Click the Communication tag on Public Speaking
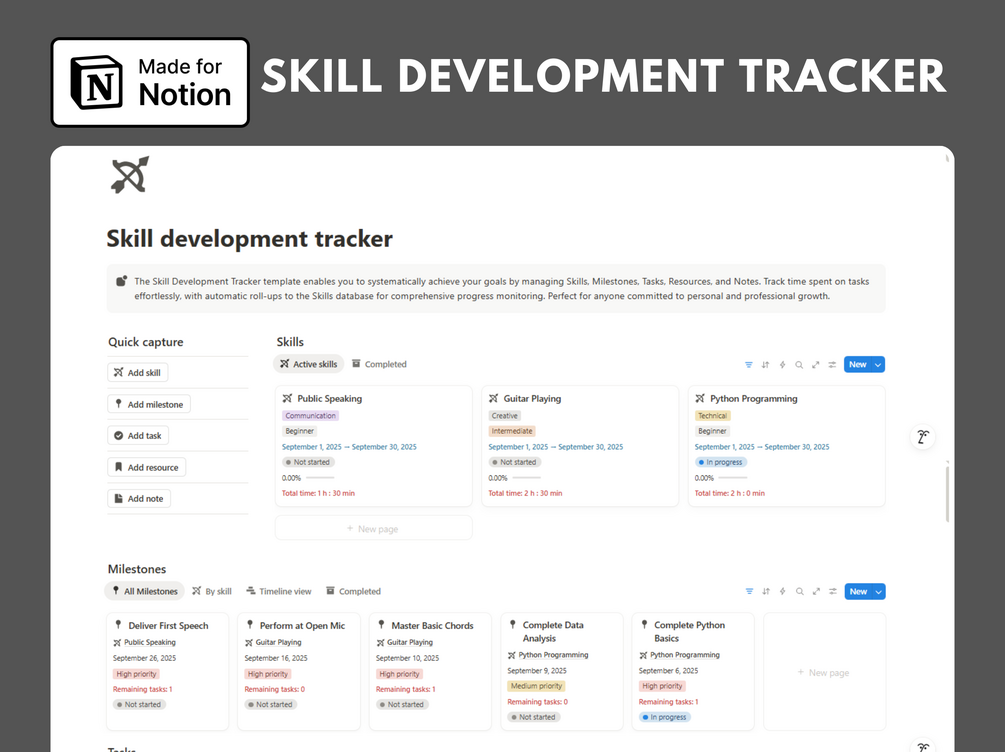1005x752 pixels. 310,415
